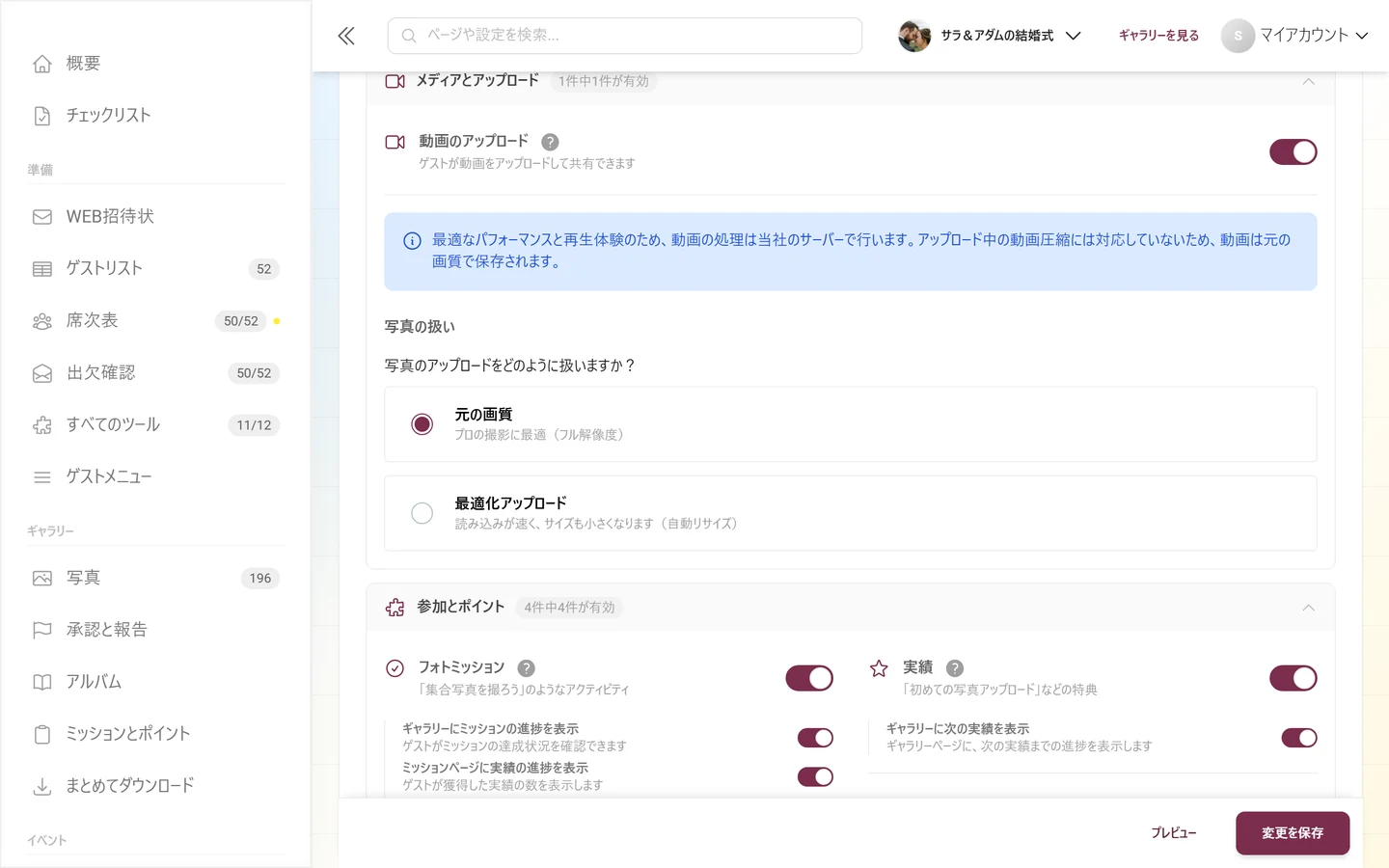Focus the ページや設定を検索 search field

(x=625, y=36)
